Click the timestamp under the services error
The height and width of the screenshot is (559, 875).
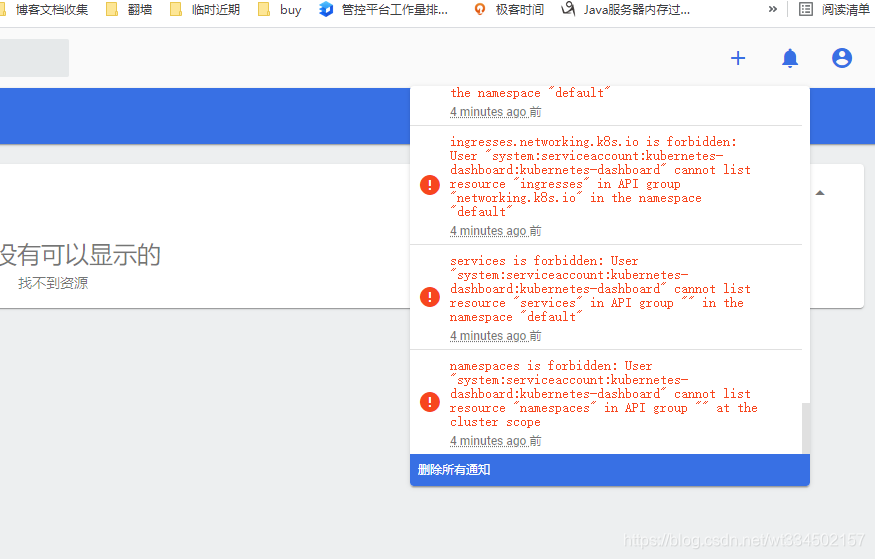click(496, 336)
